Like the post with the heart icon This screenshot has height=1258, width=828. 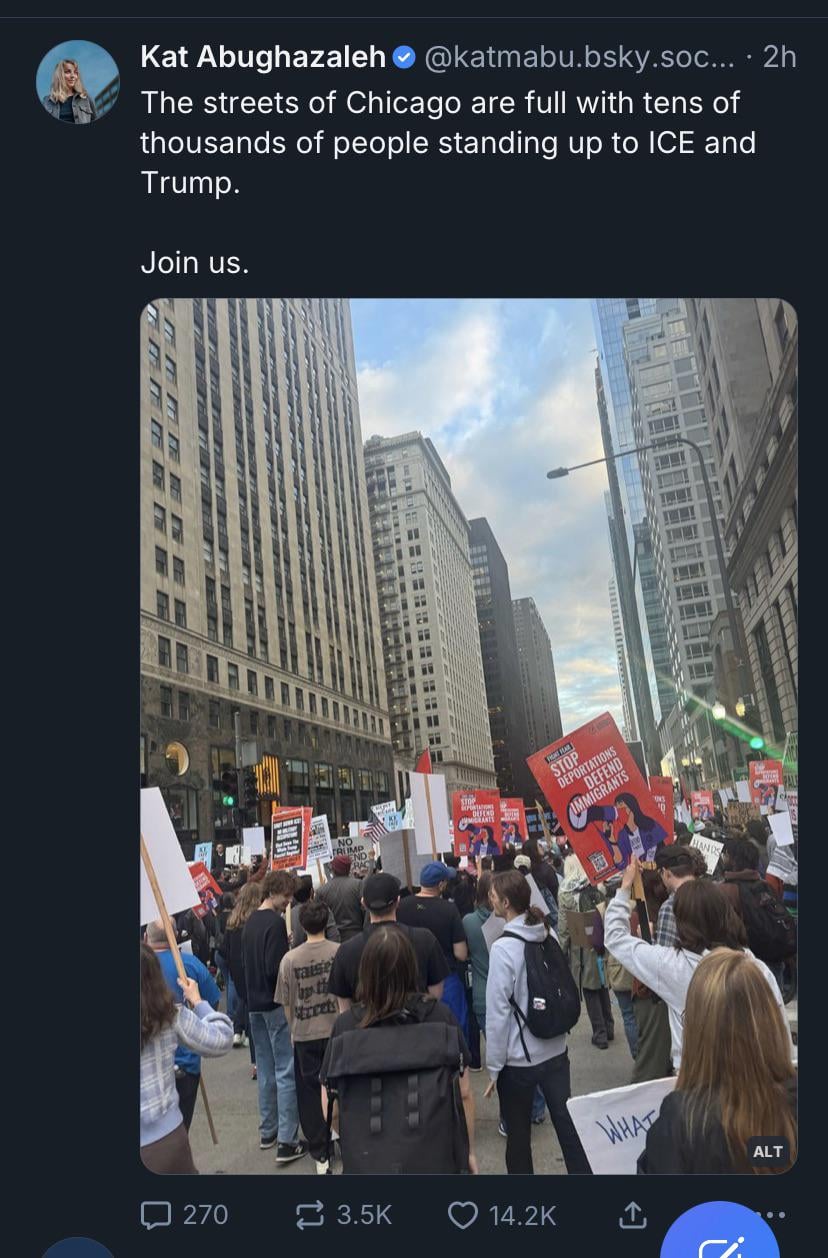coord(462,1214)
